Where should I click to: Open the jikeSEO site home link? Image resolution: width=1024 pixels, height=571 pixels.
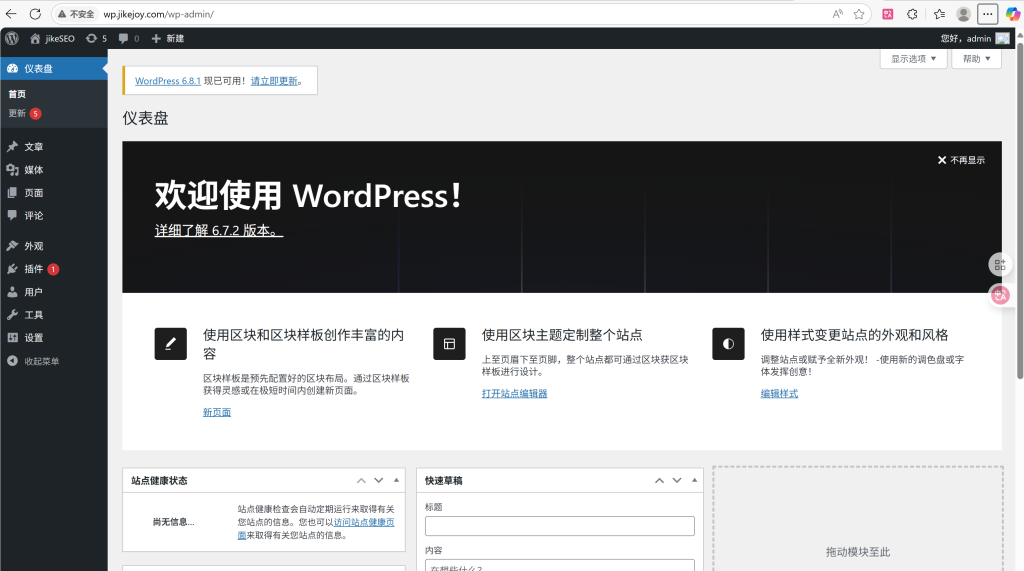[x=52, y=39]
